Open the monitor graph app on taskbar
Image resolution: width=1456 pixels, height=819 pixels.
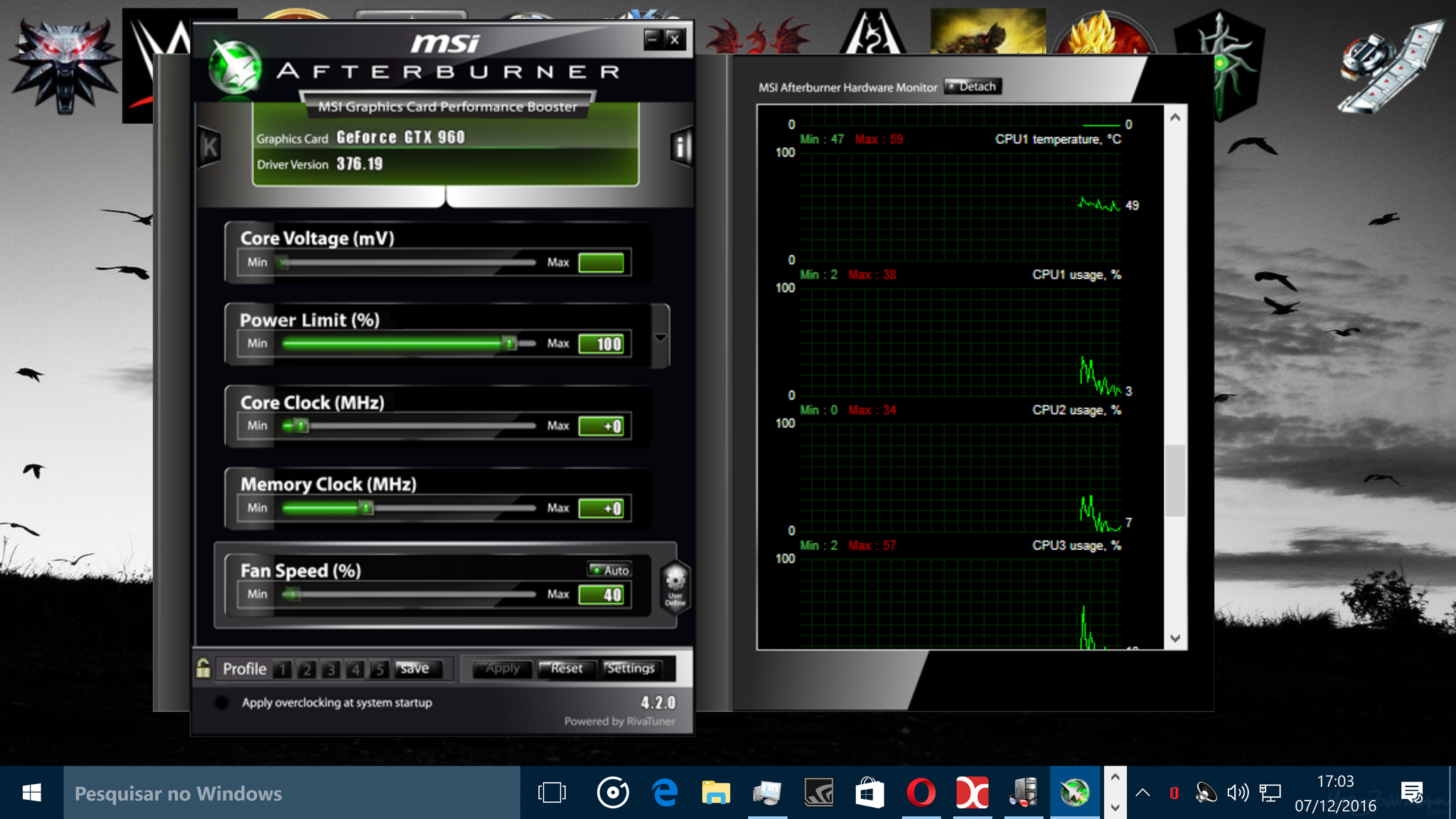(x=767, y=793)
